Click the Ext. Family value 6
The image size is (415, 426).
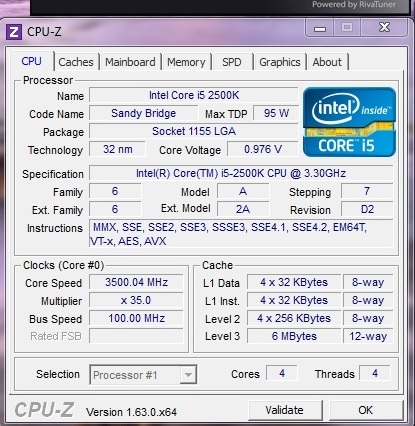click(x=115, y=209)
